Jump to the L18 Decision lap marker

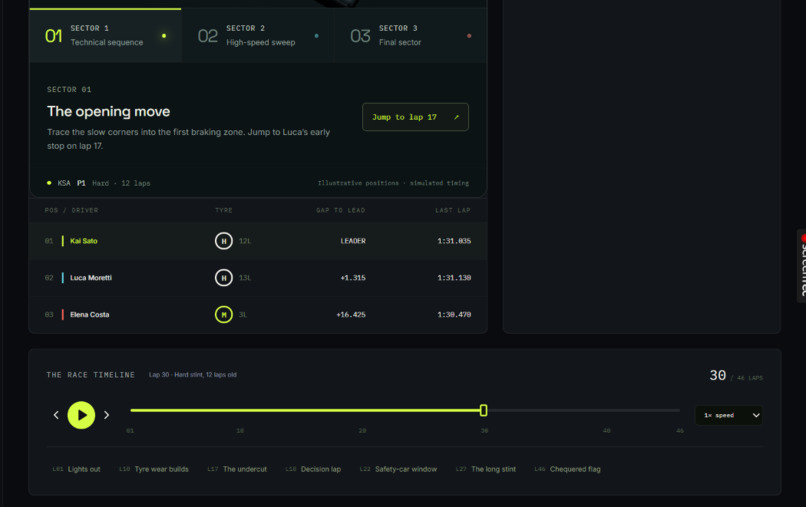click(313, 469)
